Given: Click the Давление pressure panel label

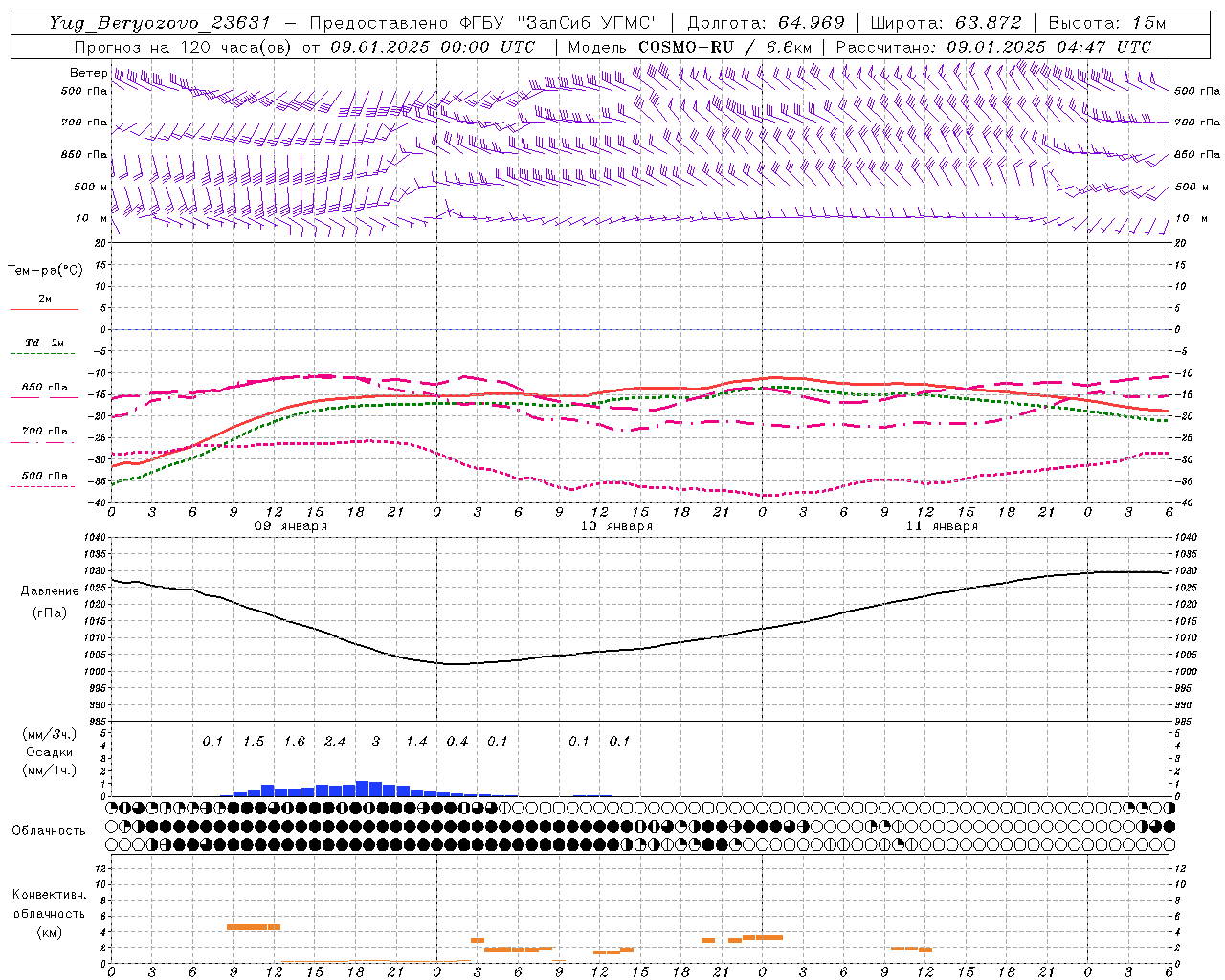Looking at the screenshot, I should pos(50,591).
